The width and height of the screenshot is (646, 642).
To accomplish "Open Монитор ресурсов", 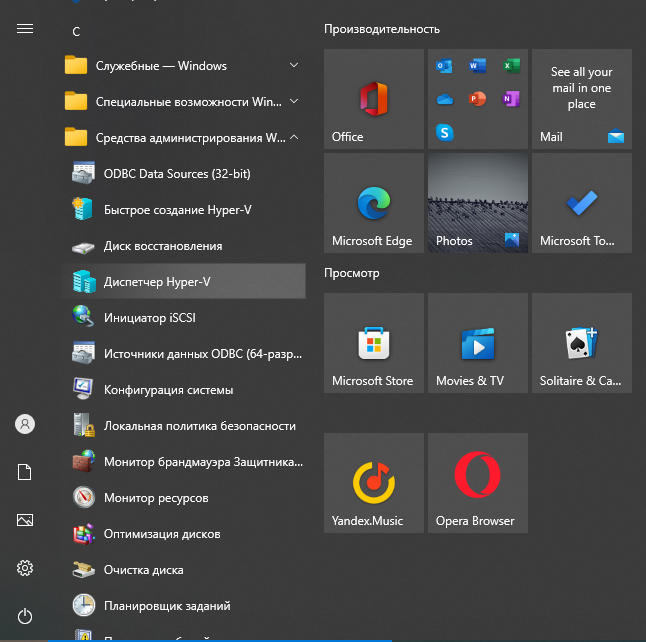I will coord(183,498).
